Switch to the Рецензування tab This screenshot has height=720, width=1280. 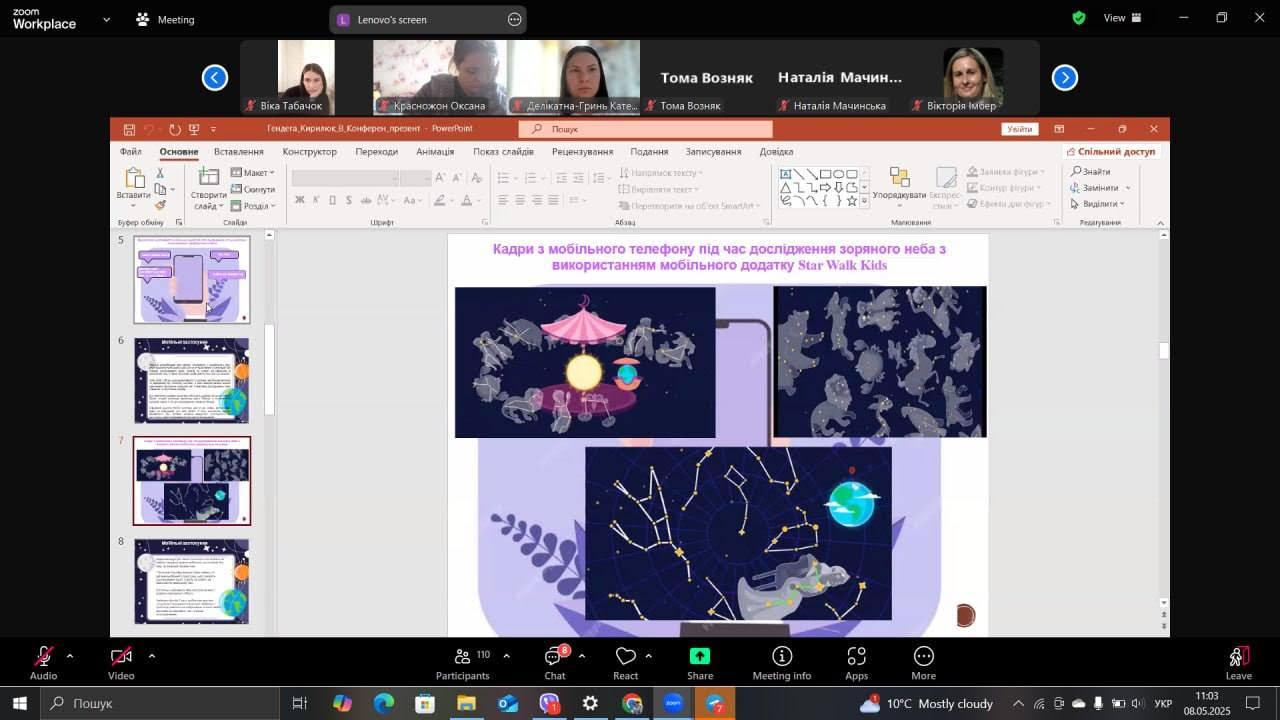click(582, 152)
